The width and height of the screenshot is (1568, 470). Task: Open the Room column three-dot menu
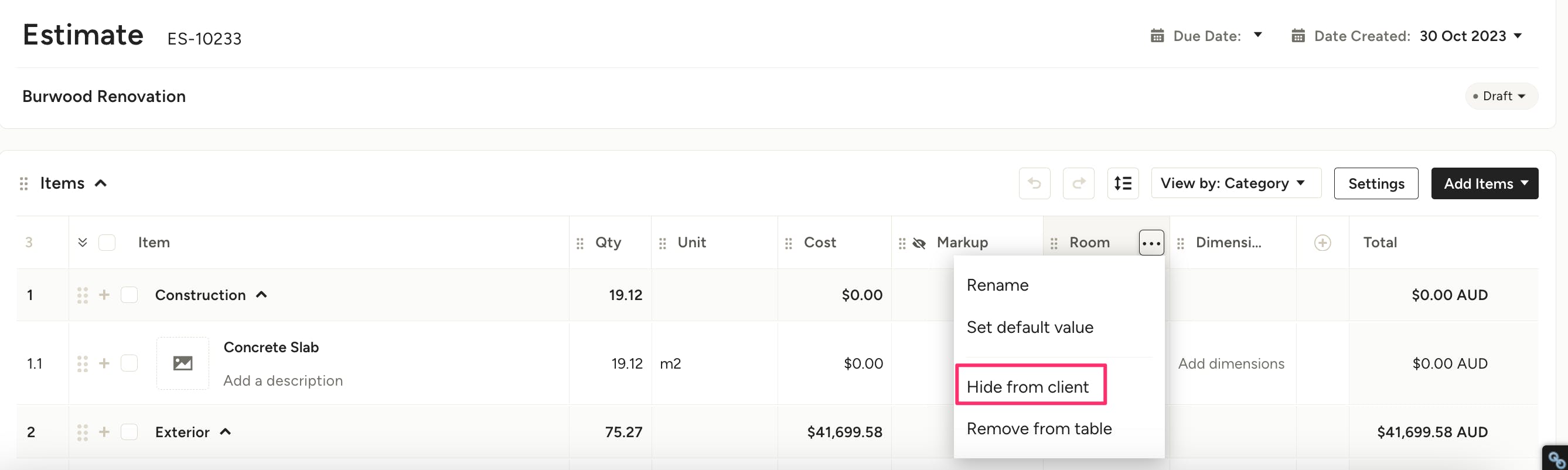1150,243
